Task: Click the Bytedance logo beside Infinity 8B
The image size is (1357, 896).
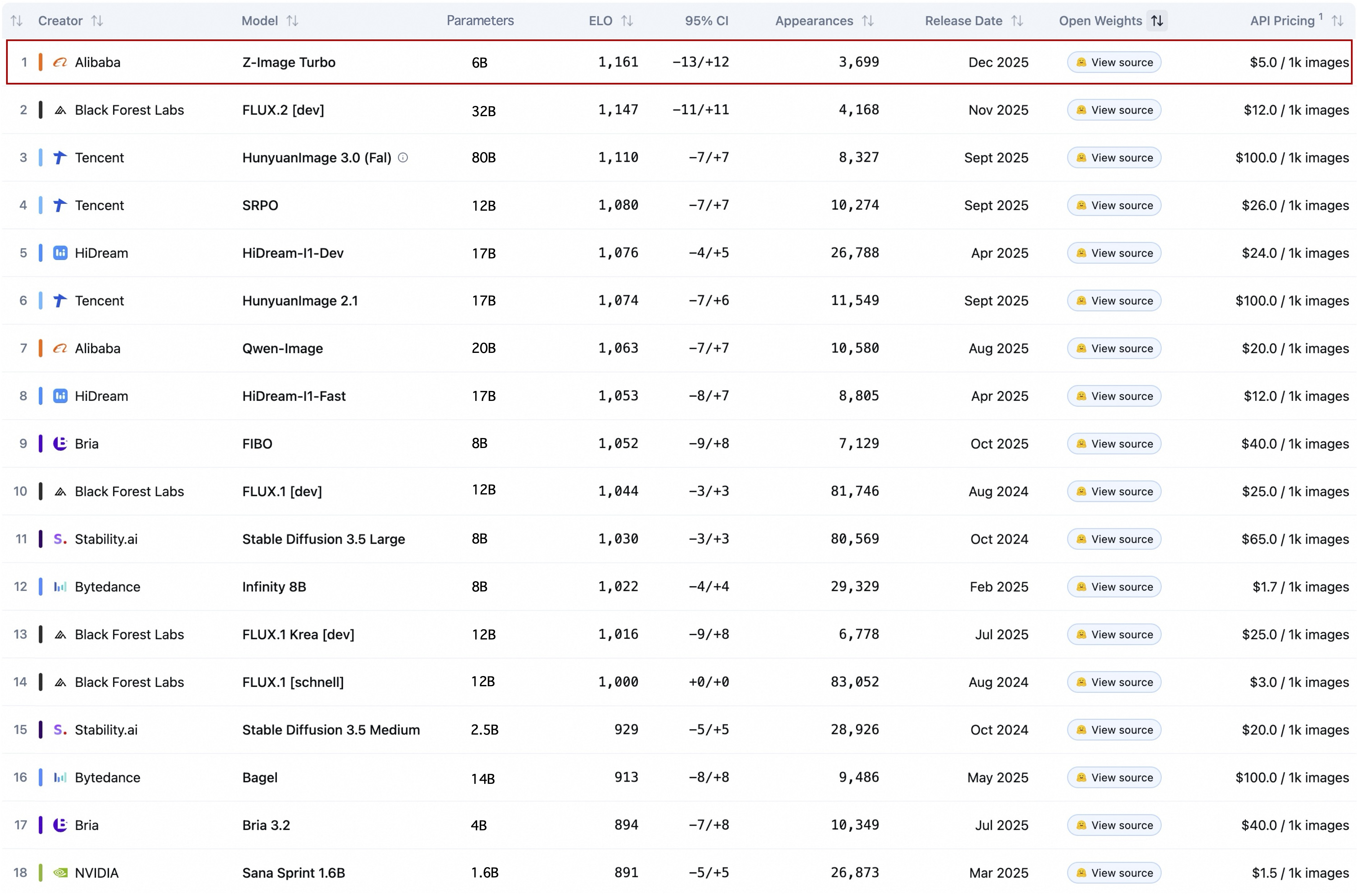Action: coord(60,587)
